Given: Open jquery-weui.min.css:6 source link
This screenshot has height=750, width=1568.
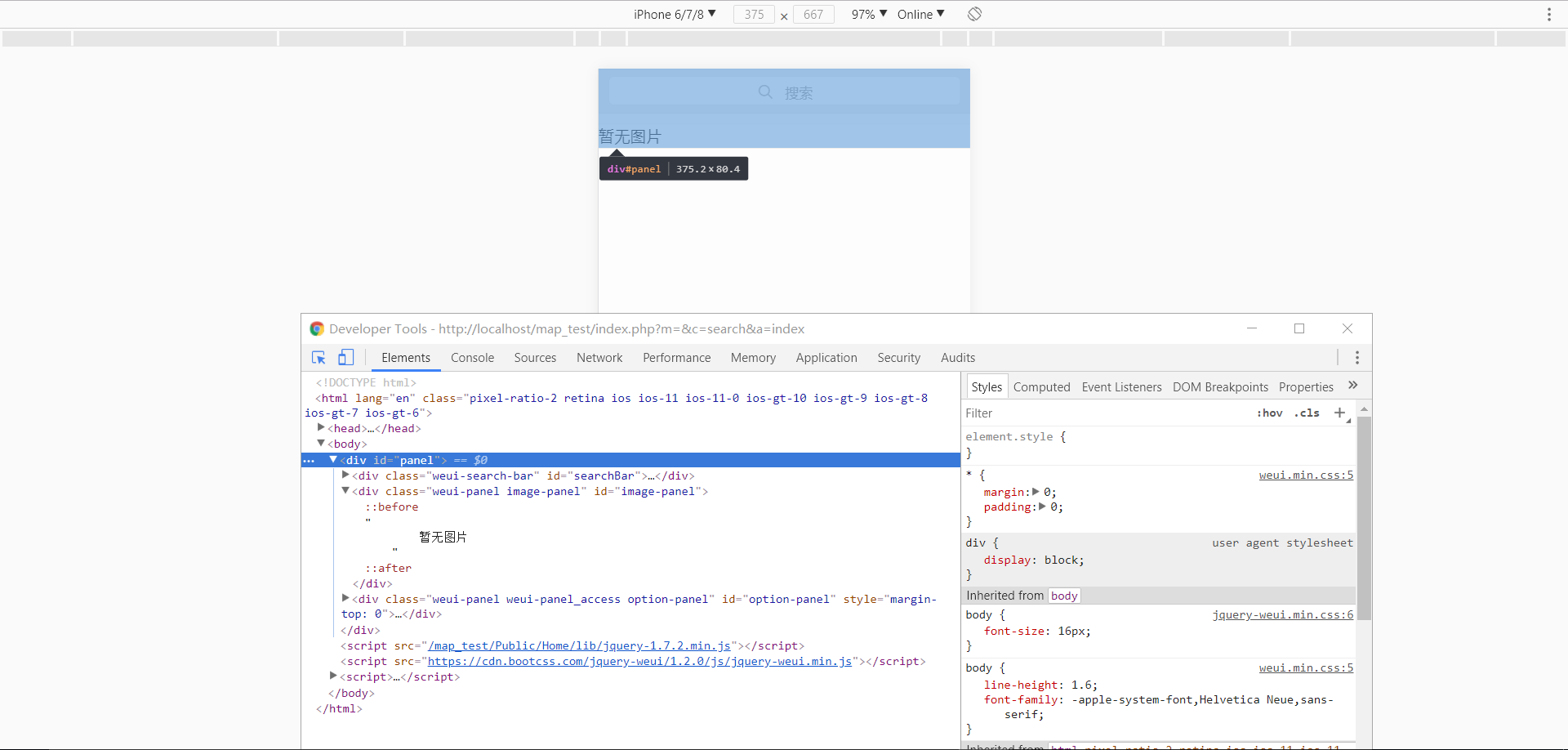Looking at the screenshot, I should coord(1283,614).
